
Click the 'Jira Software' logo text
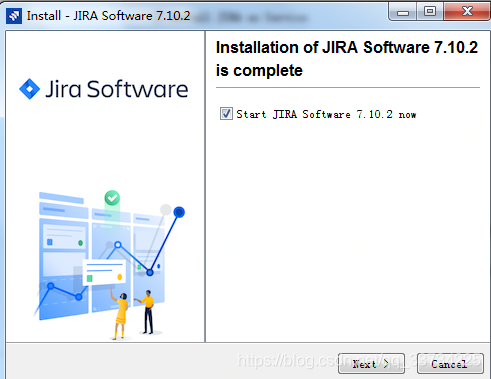[117, 89]
